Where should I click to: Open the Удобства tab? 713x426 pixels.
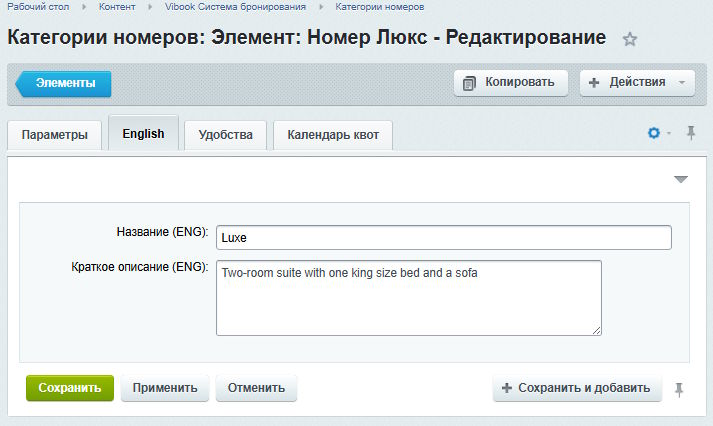[x=226, y=135]
